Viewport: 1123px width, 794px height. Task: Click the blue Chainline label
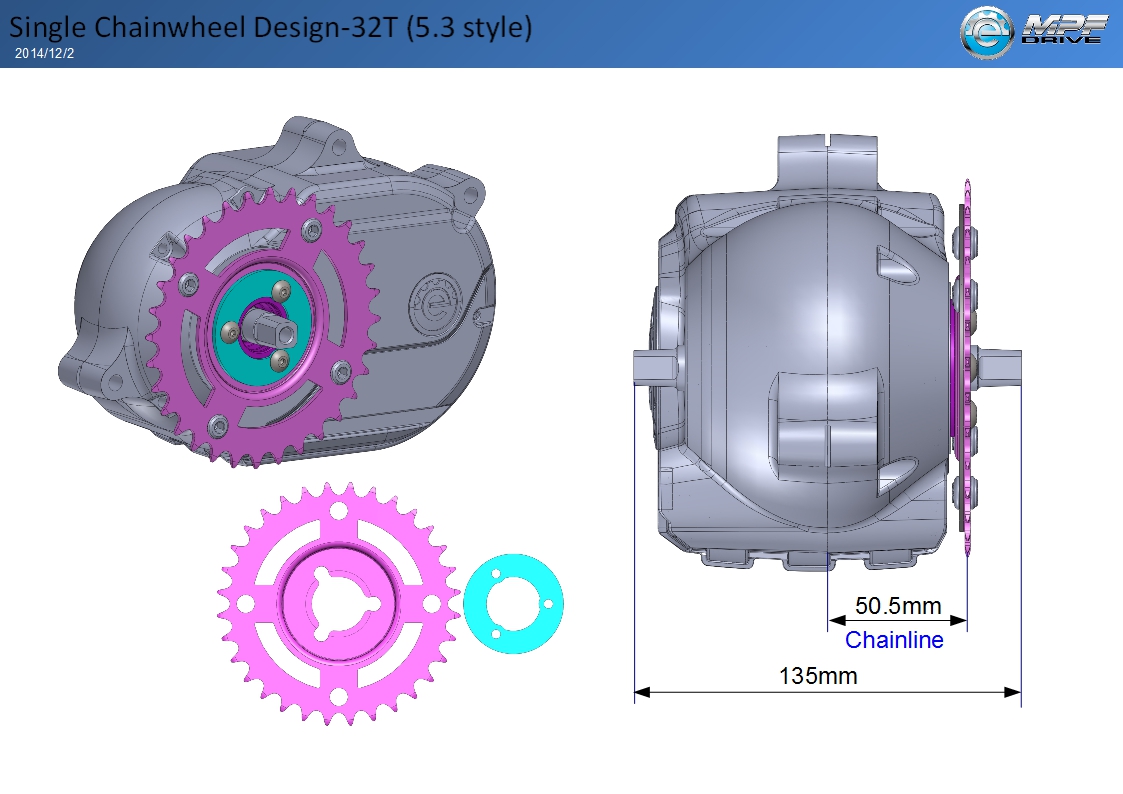click(894, 639)
